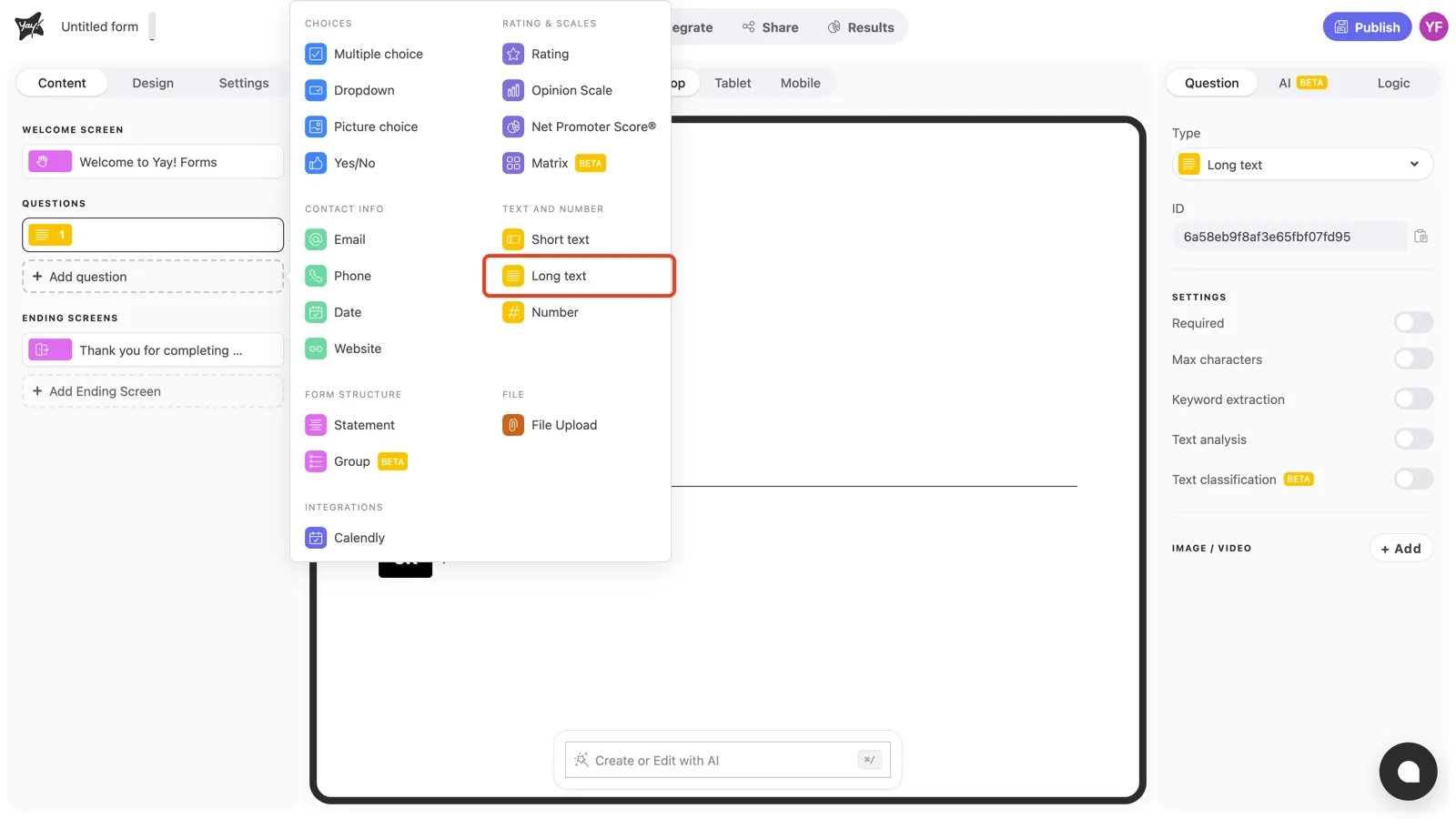Open the AI beta tab

point(1302,83)
